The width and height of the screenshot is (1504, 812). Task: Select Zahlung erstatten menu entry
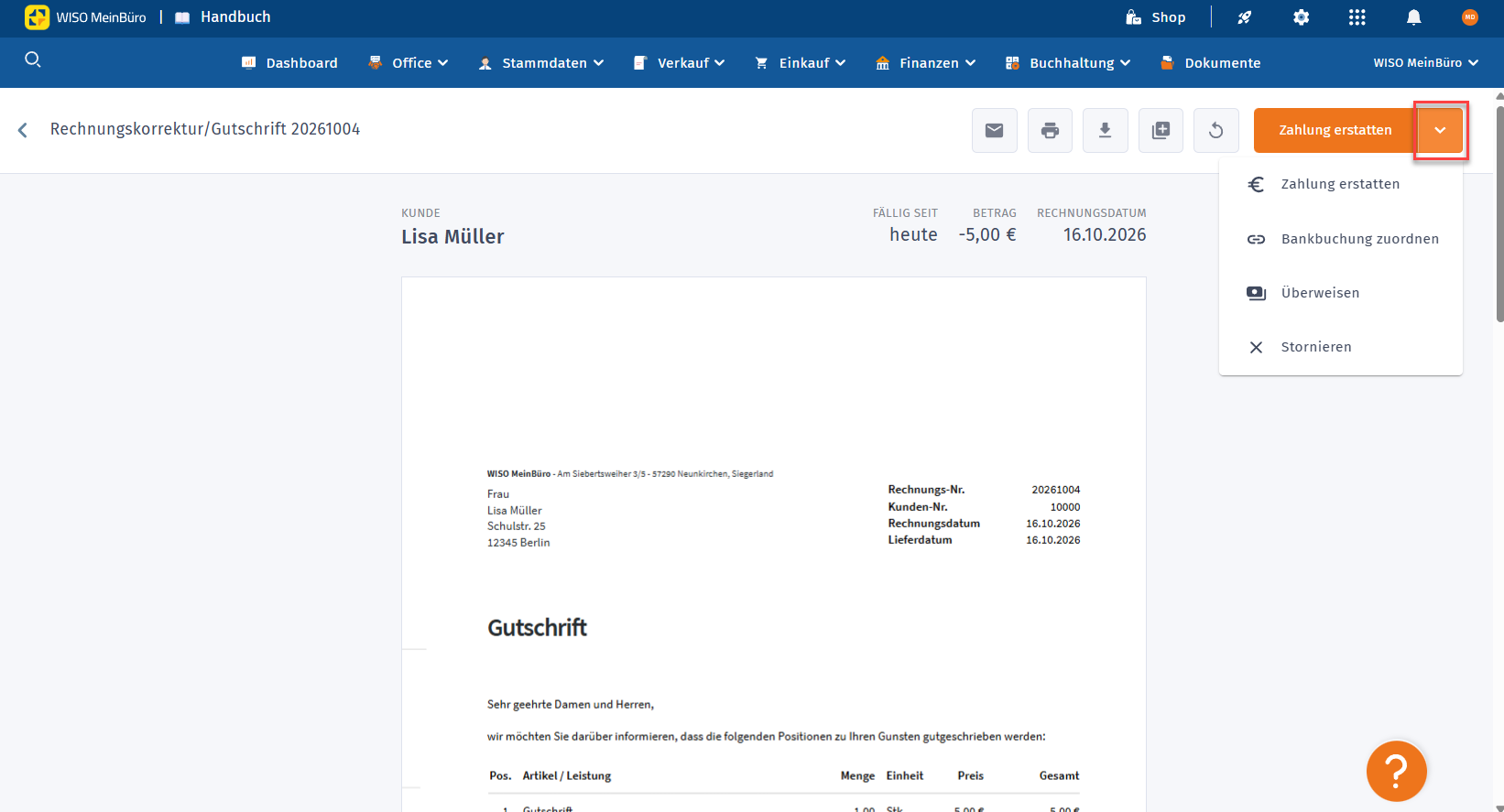(x=1341, y=184)
